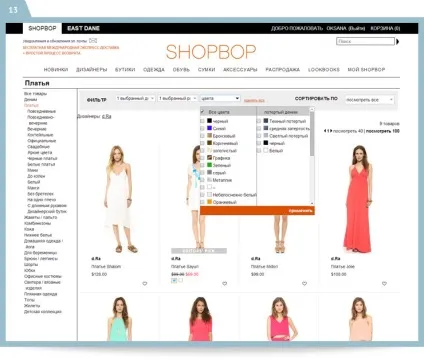This screenshot has height=360, width=424.
Task: Switch to EAST DANE tab
Action: 83,28
